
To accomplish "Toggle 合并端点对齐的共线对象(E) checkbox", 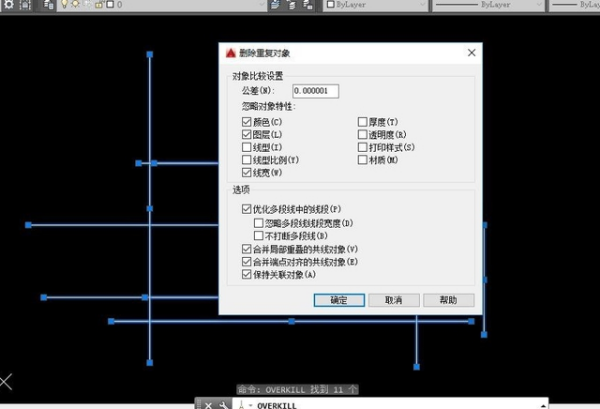I will [246, 262].
